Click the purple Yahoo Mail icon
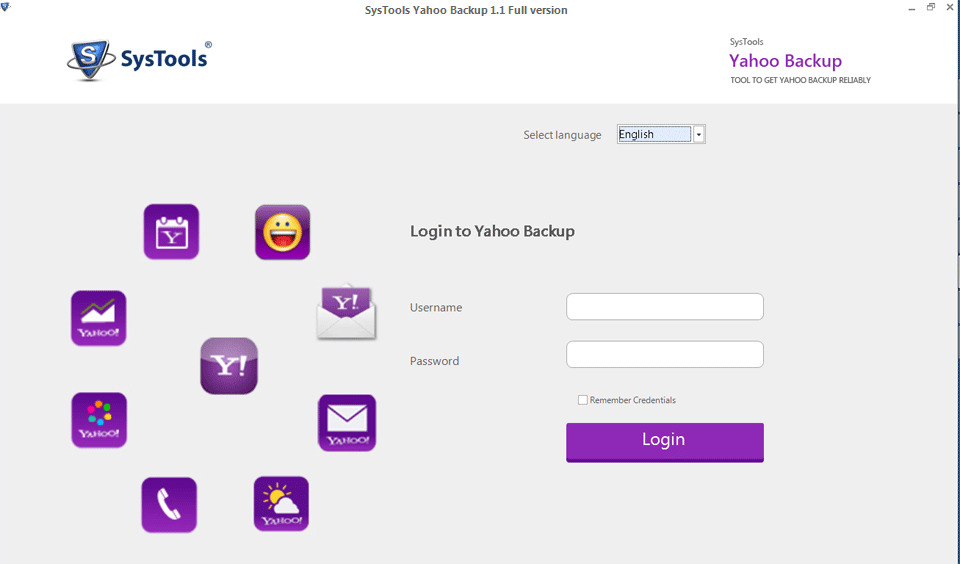Screen dimensions: 960x564 point(347,423)
